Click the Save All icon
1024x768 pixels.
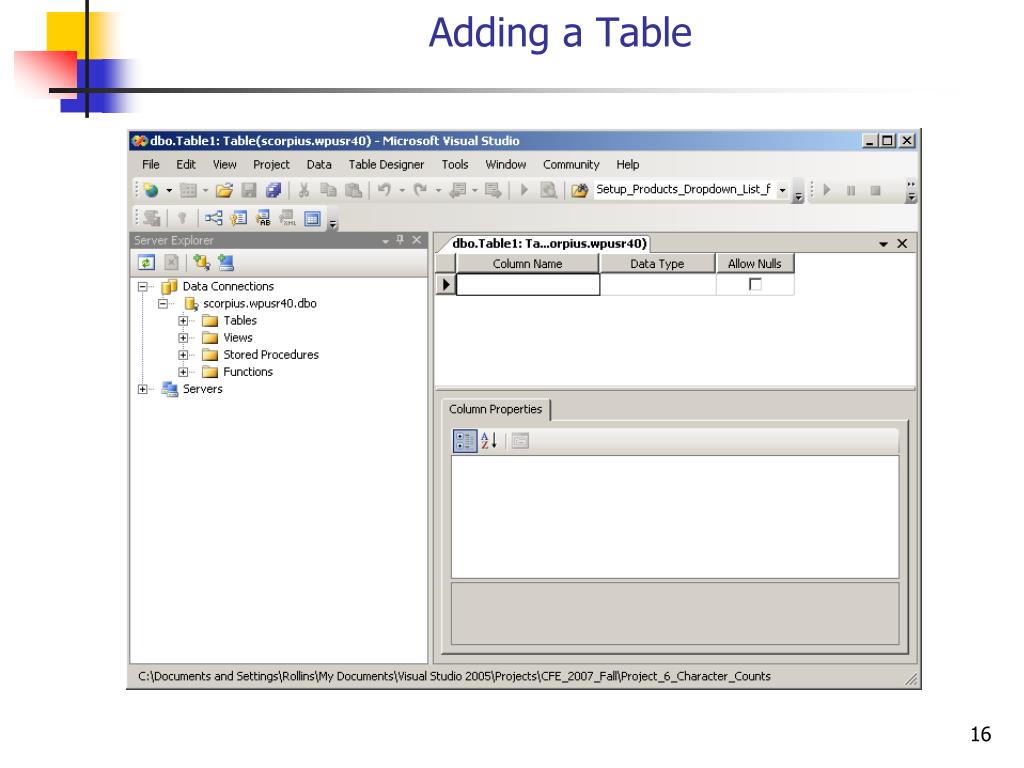click(273, 190)
